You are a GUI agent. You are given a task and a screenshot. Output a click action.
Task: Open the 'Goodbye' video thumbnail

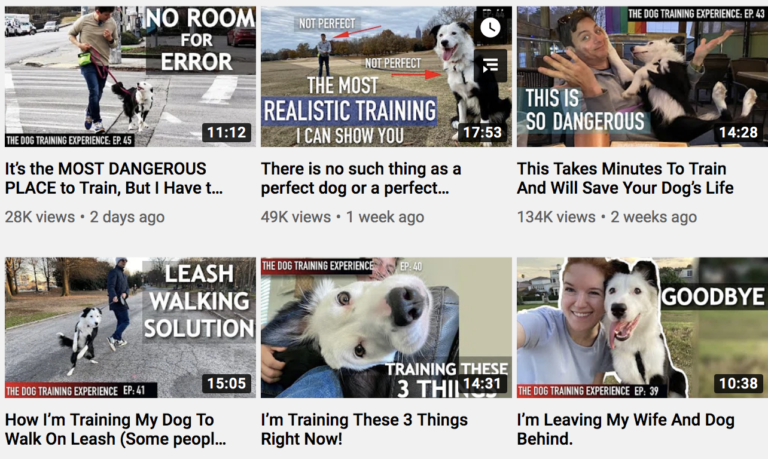[x=642, y=328]
